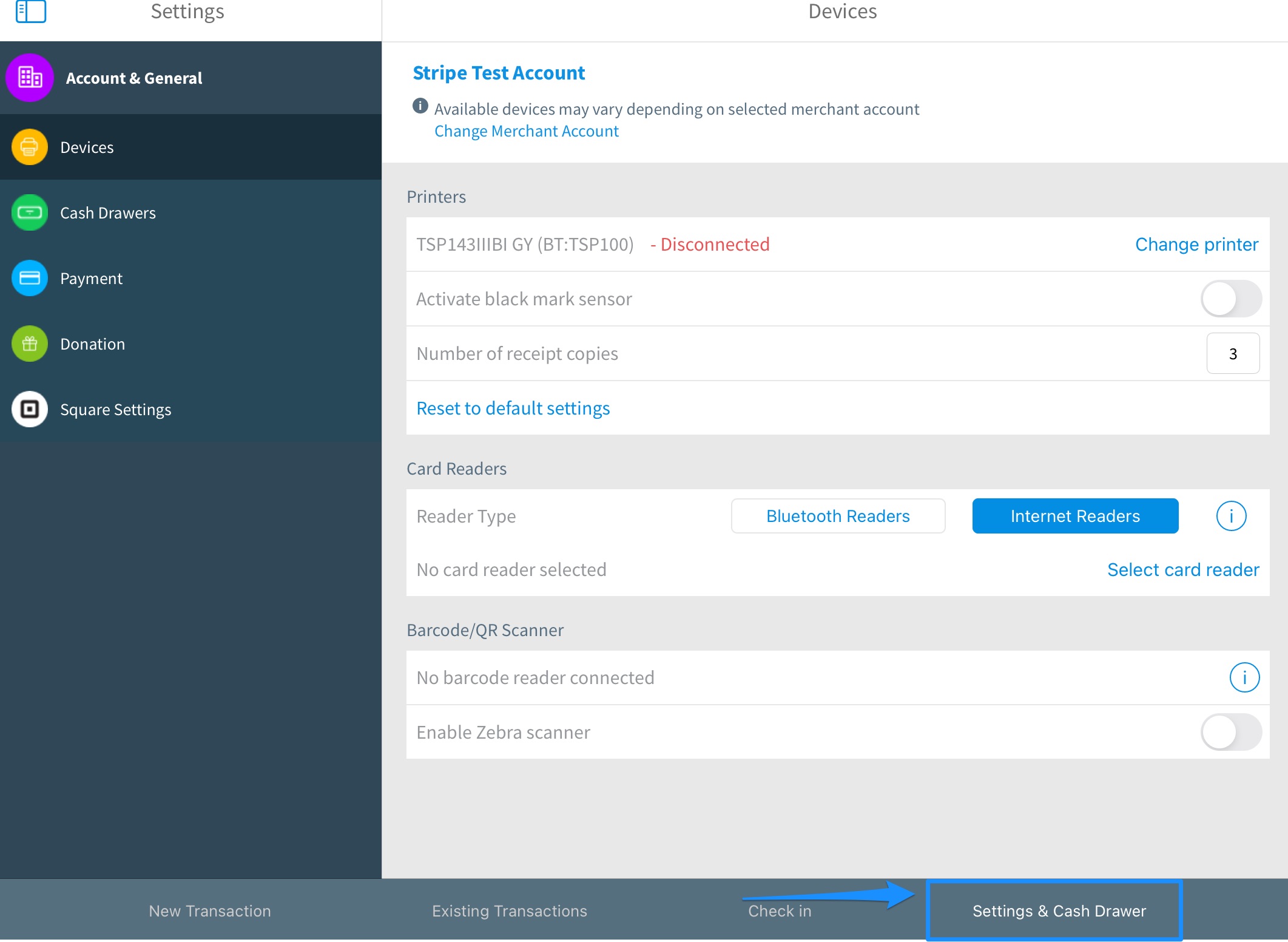This screenshot has width=1288, height=942.
Task: Open New Transaction tab
Action: click(210, 910)
